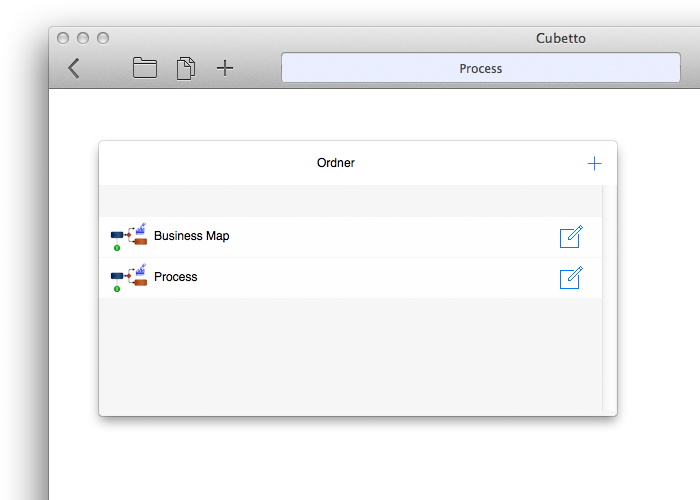Click the blue plus in Ordner header
The image size is (700, 500).
point(594,163)
